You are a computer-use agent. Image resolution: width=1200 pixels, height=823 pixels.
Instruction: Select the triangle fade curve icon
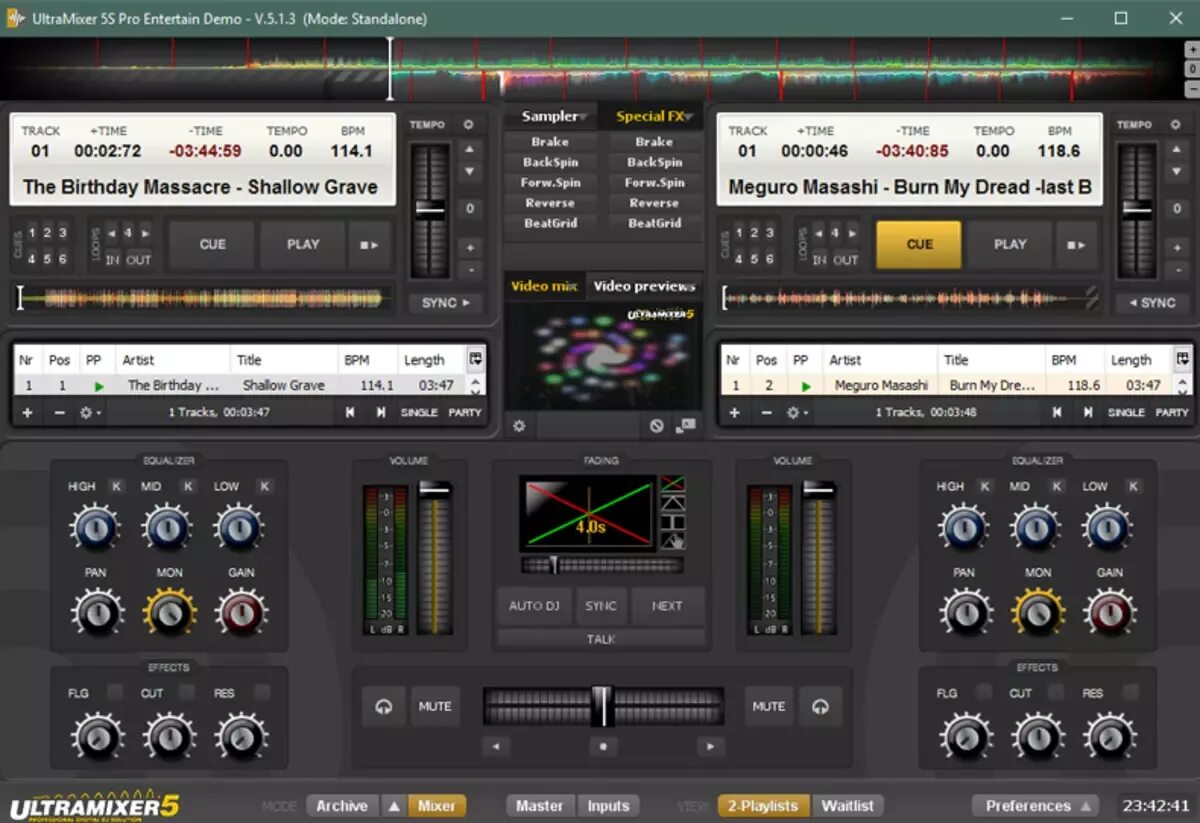(x=673, y=503)
